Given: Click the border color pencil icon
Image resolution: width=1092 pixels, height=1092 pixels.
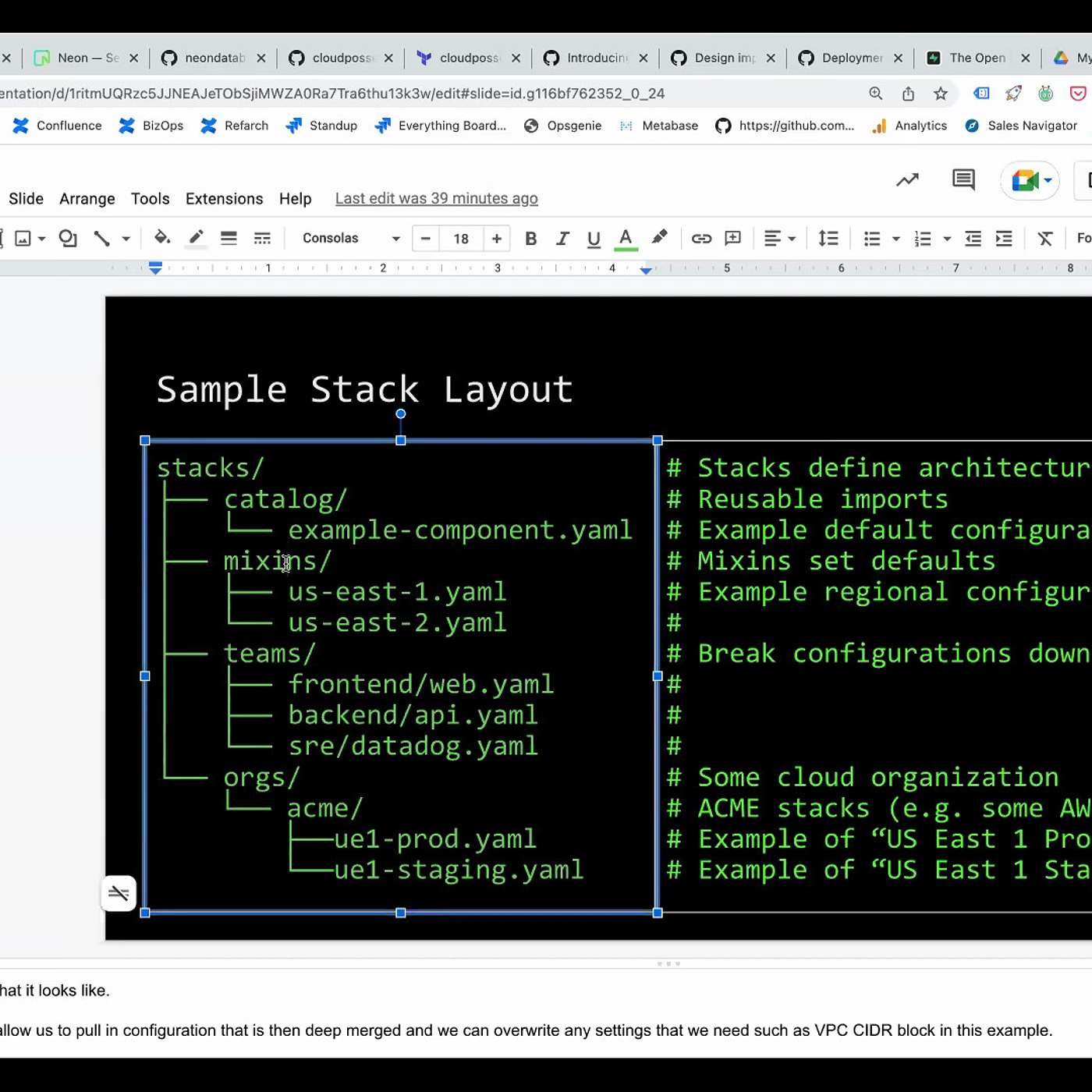Looking at the screenshot, I should (196, 238).
